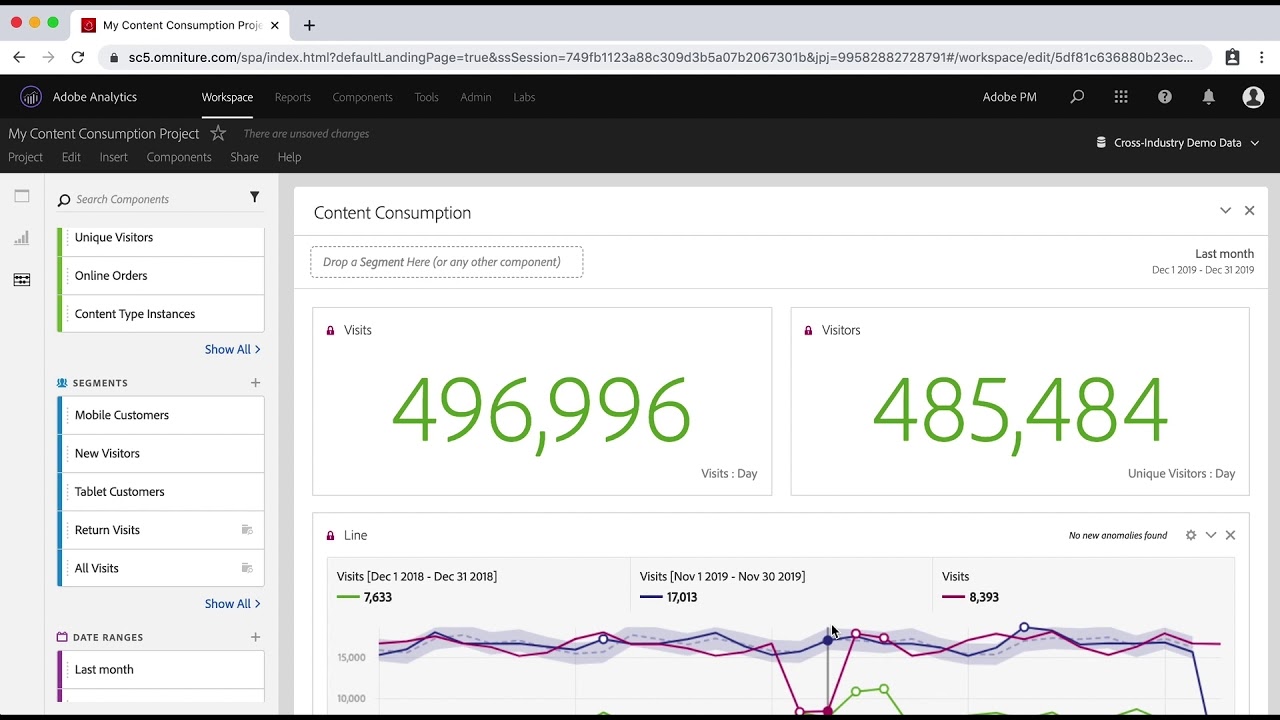Screen dimensions: 1280x720
Task: Click the lock icon on Visits tile
Action: (x=331, y=330)
